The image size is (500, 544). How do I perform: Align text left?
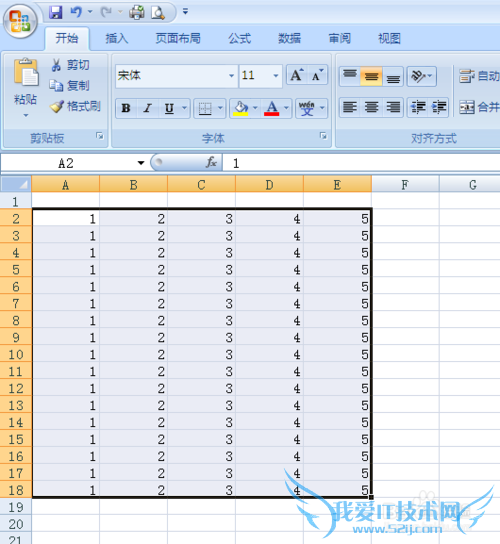click(350, 107)
